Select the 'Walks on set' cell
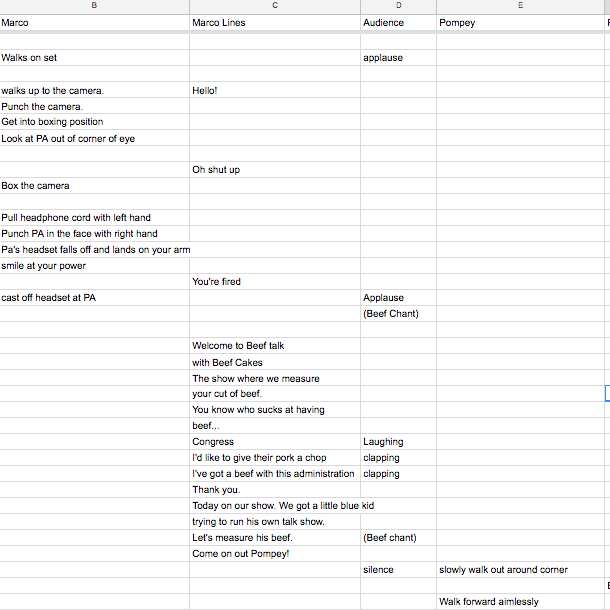Screen dimensions: 610x610 pos(95,58)
